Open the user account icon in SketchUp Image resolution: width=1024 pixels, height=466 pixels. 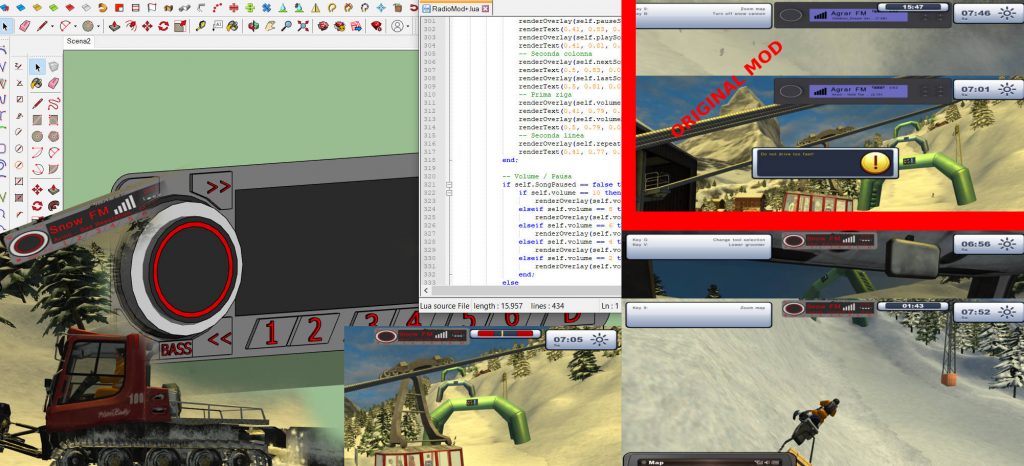click(397, 26)
